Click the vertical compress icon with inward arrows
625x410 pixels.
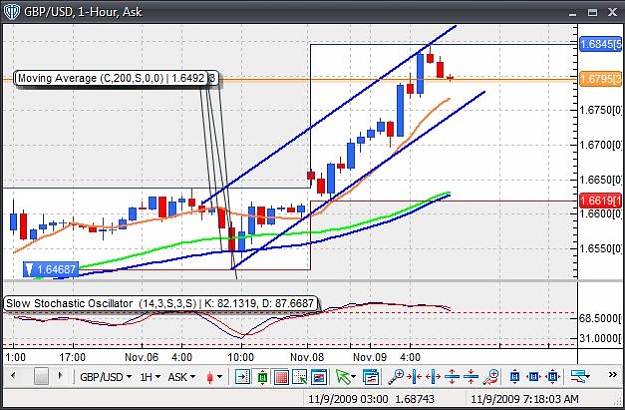(471, 377)
